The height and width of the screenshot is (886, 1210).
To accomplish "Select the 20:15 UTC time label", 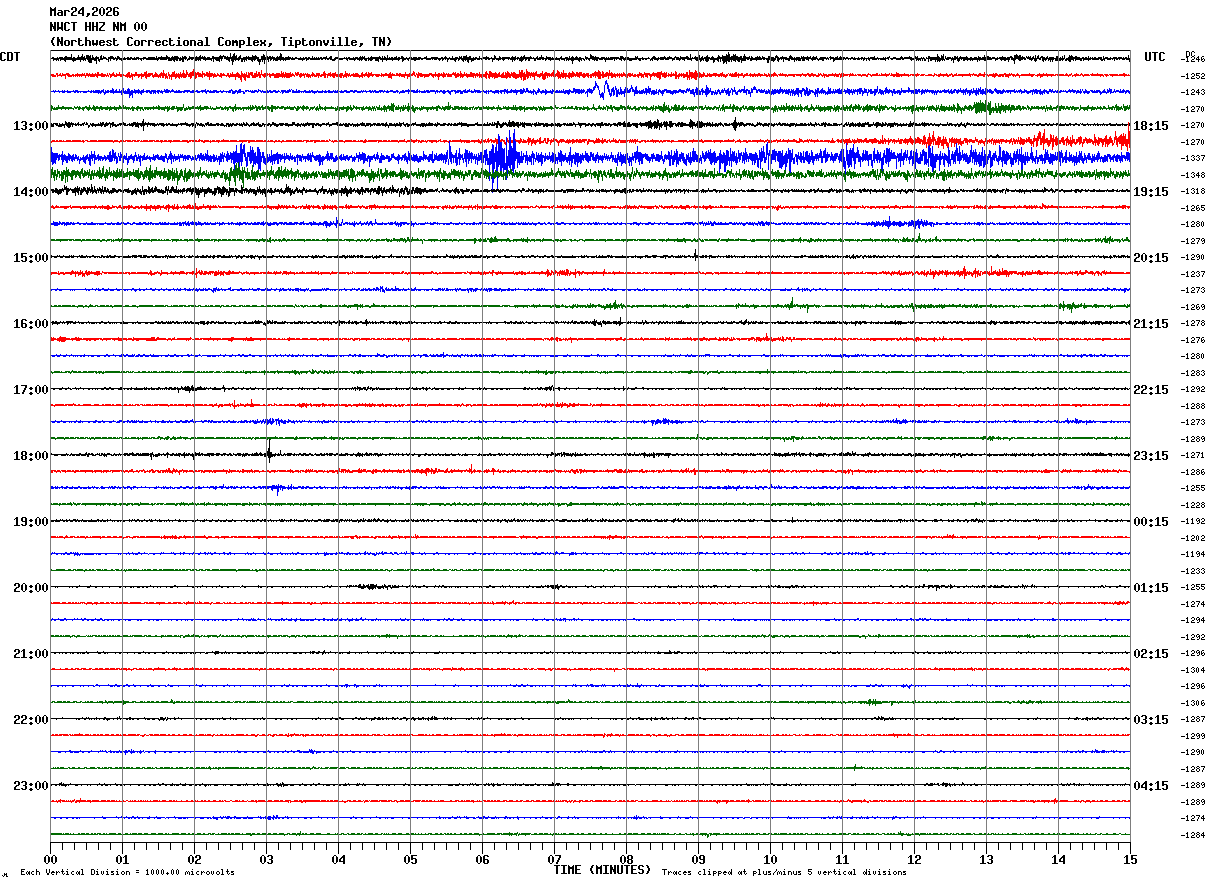I will click(x=1151, y=258).
